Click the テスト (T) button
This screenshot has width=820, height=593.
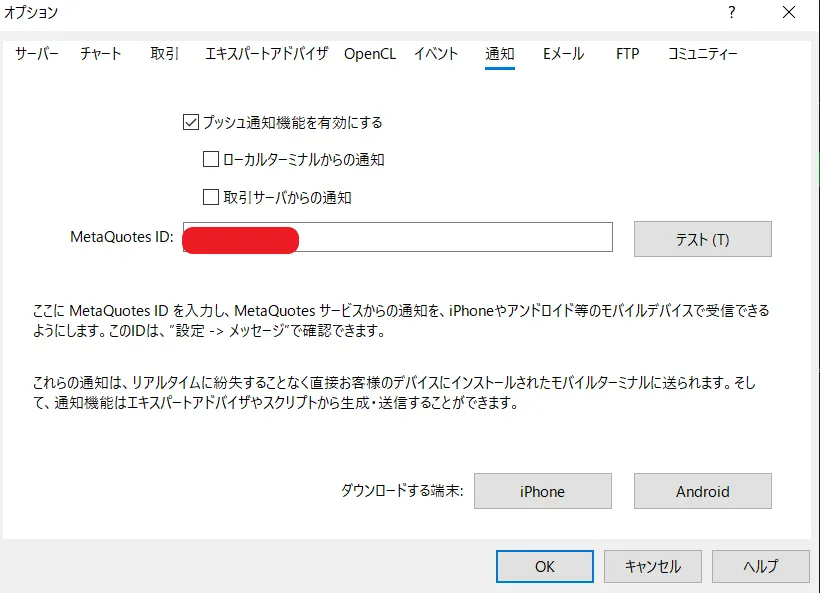point(701,238)
